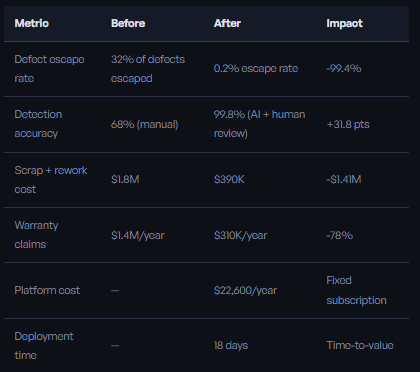The image size is (420, 372).
Task: Click the Metric column header
Action: coord(32,23)
